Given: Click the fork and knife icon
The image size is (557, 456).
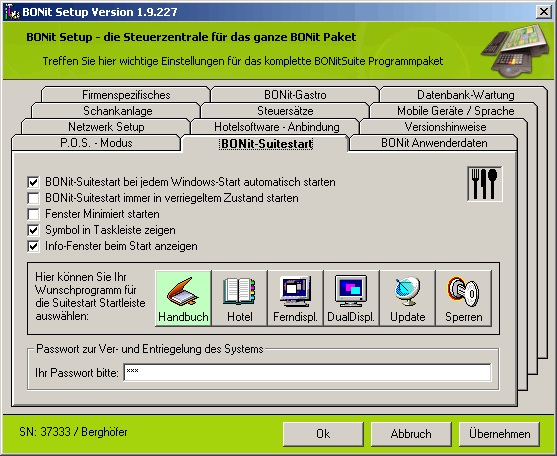Looking at the screenshot, I should pyautogui.click(x=485, y=184).
